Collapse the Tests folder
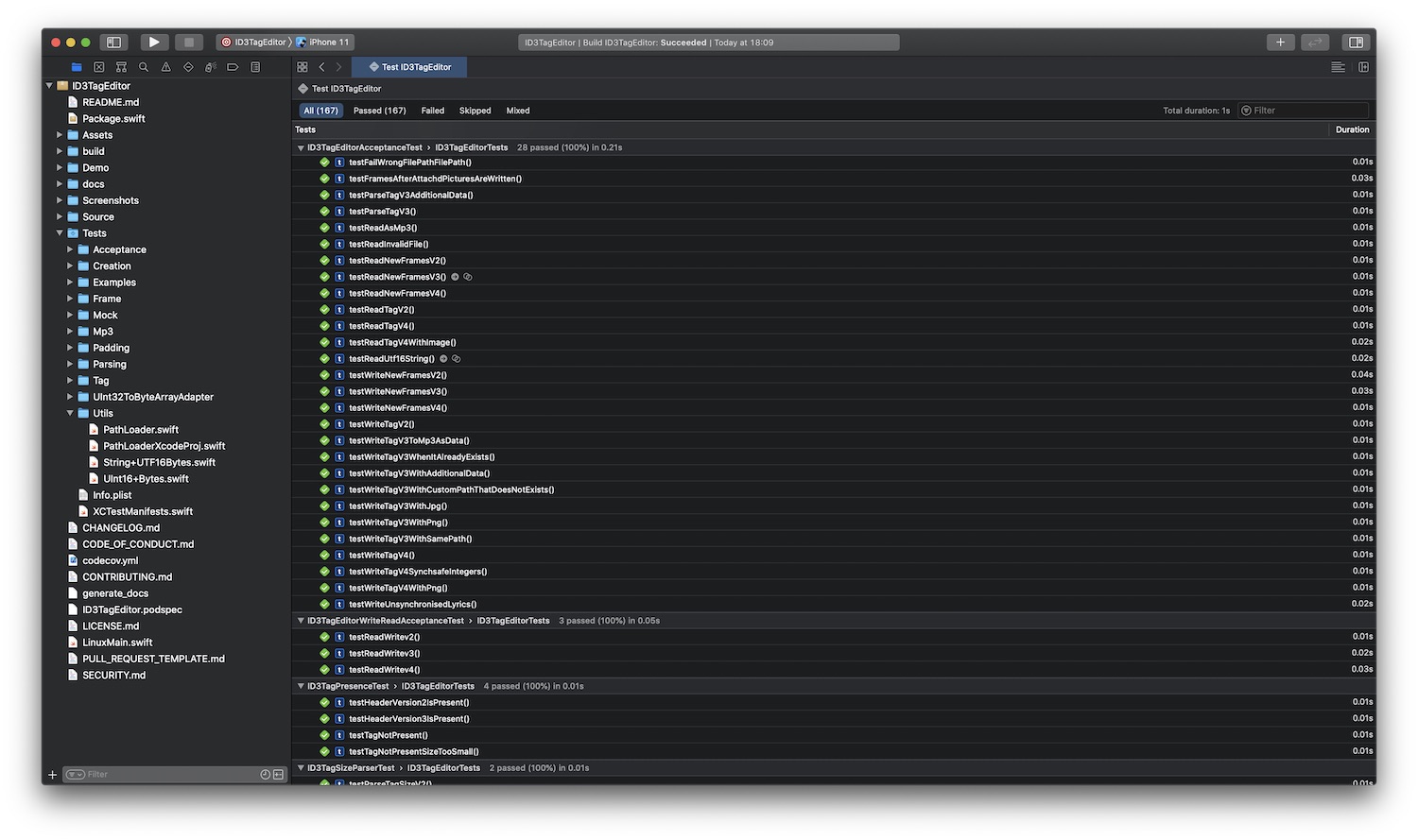 pos(60,233)
